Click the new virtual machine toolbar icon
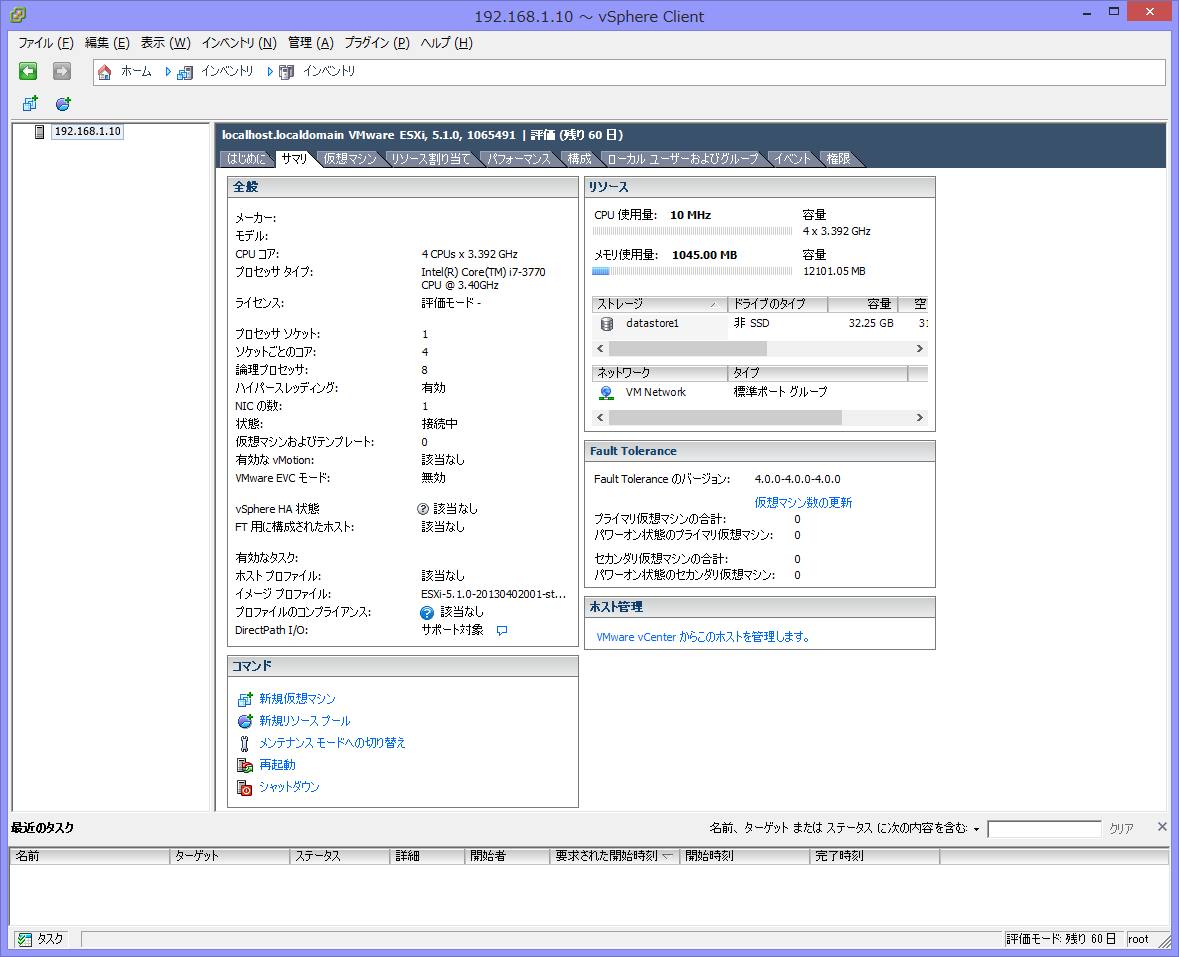Viewport: 1179px width, 957px height. pyautogui.click(x=30, y=104)
